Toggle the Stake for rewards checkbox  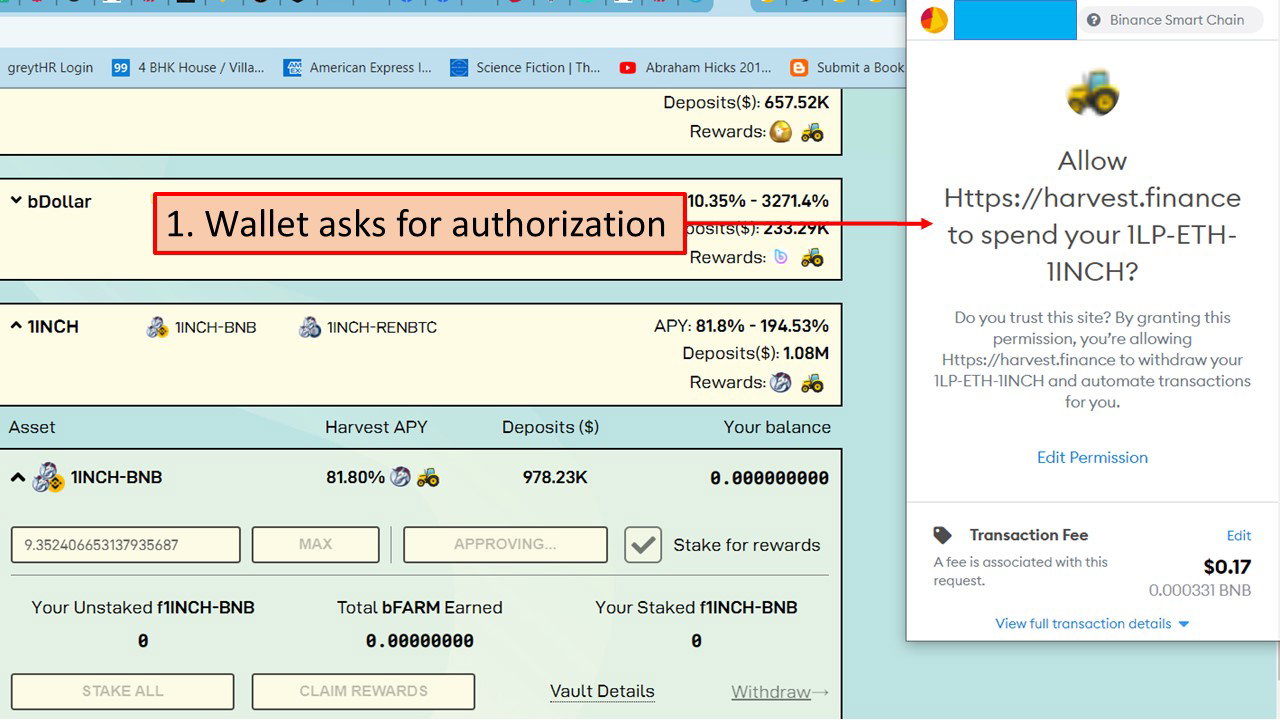coord(643,545)
